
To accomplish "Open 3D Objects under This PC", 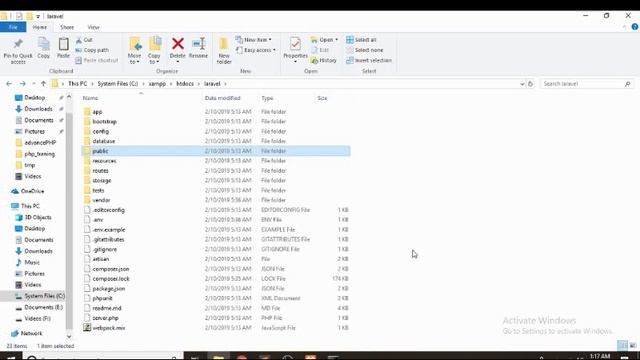I will pyautogui.click(x=33, y=218).
